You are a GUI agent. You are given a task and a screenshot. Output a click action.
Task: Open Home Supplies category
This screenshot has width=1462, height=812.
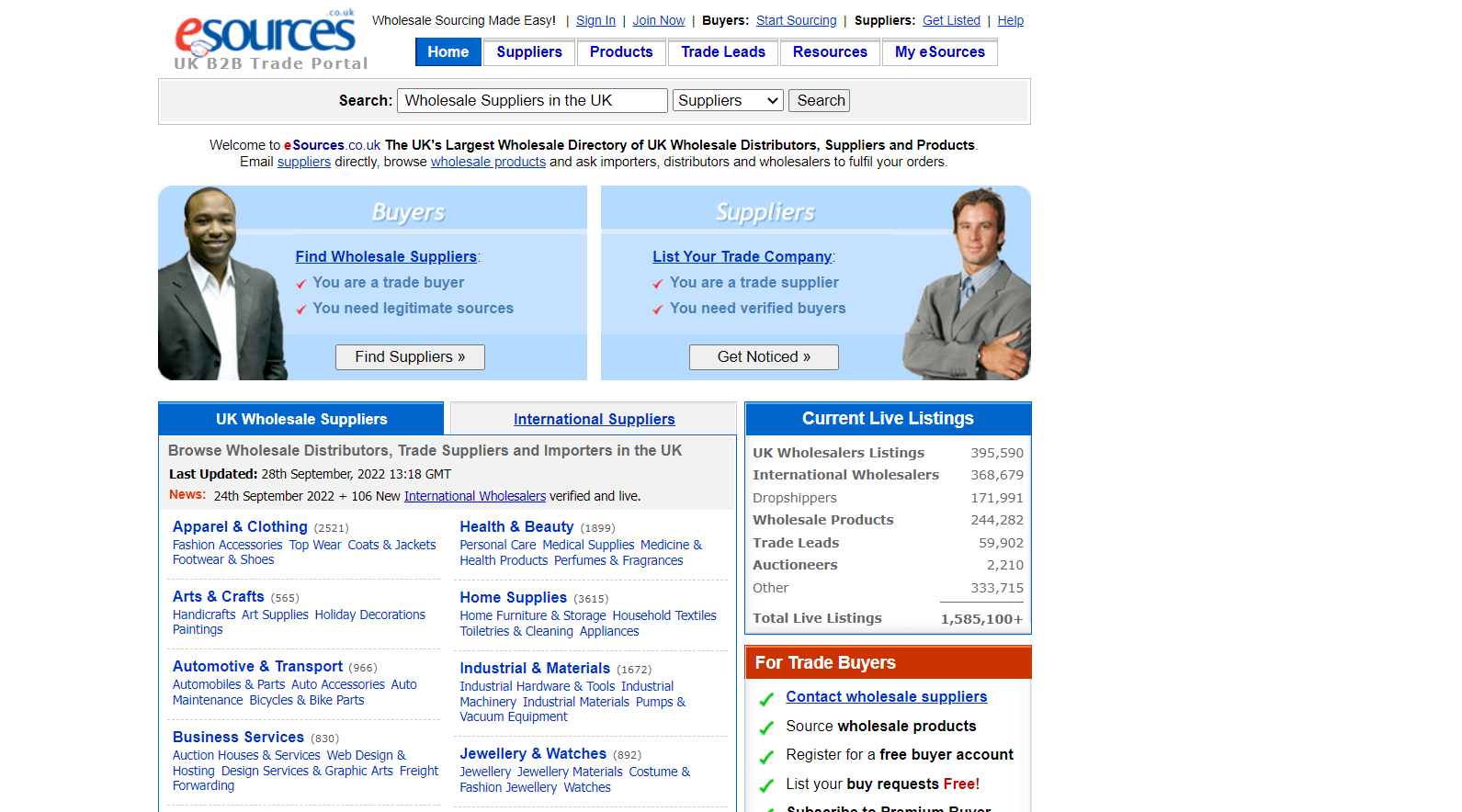[514, 597]
